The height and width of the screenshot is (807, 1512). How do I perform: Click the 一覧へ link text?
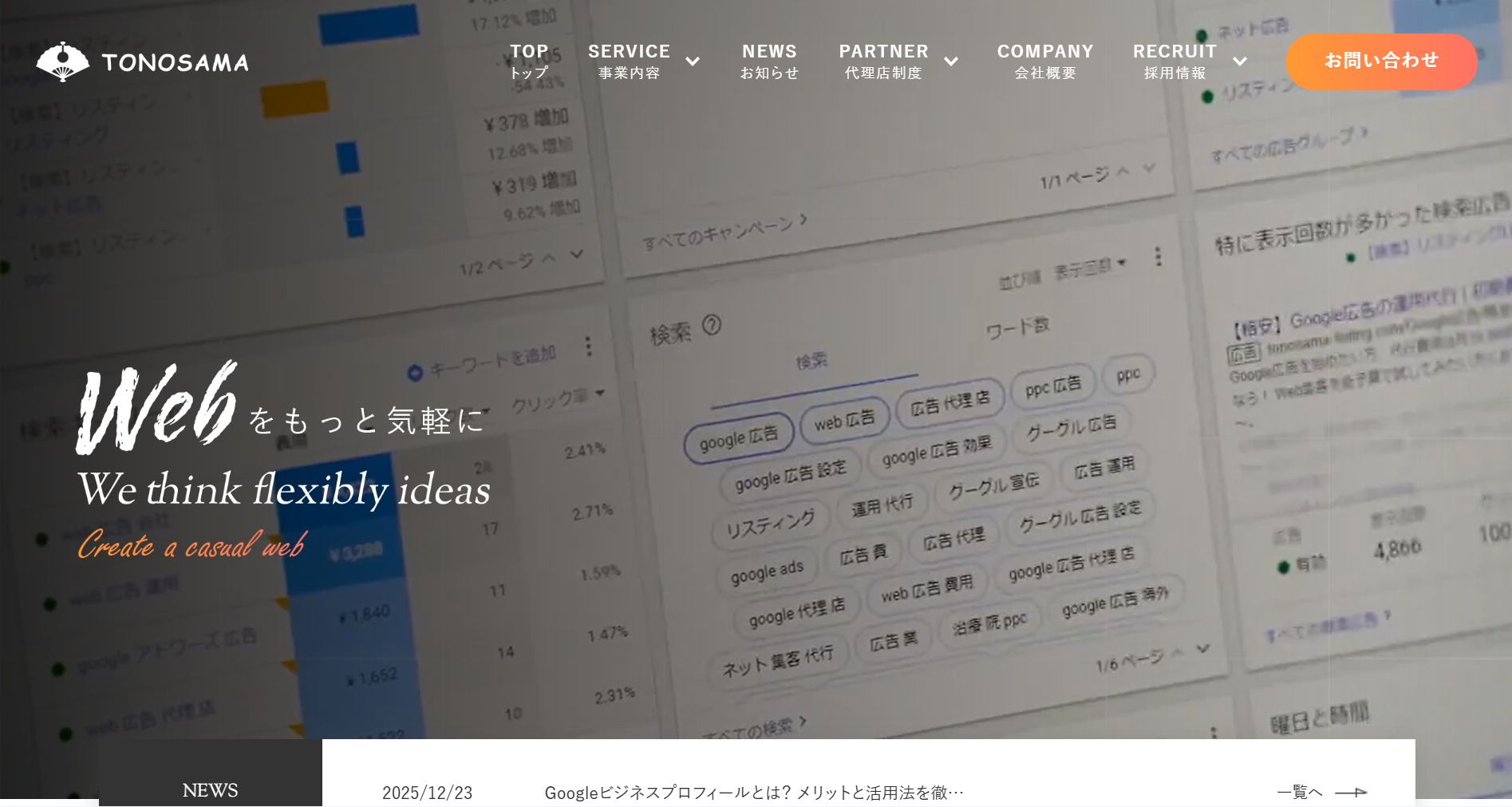coord(1299,792)
